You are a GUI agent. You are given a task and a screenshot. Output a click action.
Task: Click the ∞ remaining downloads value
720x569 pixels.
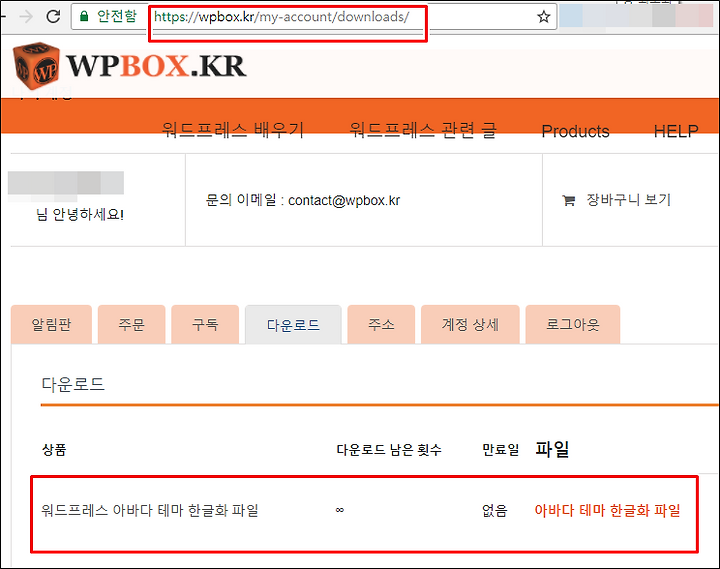(x=340, y=510)
